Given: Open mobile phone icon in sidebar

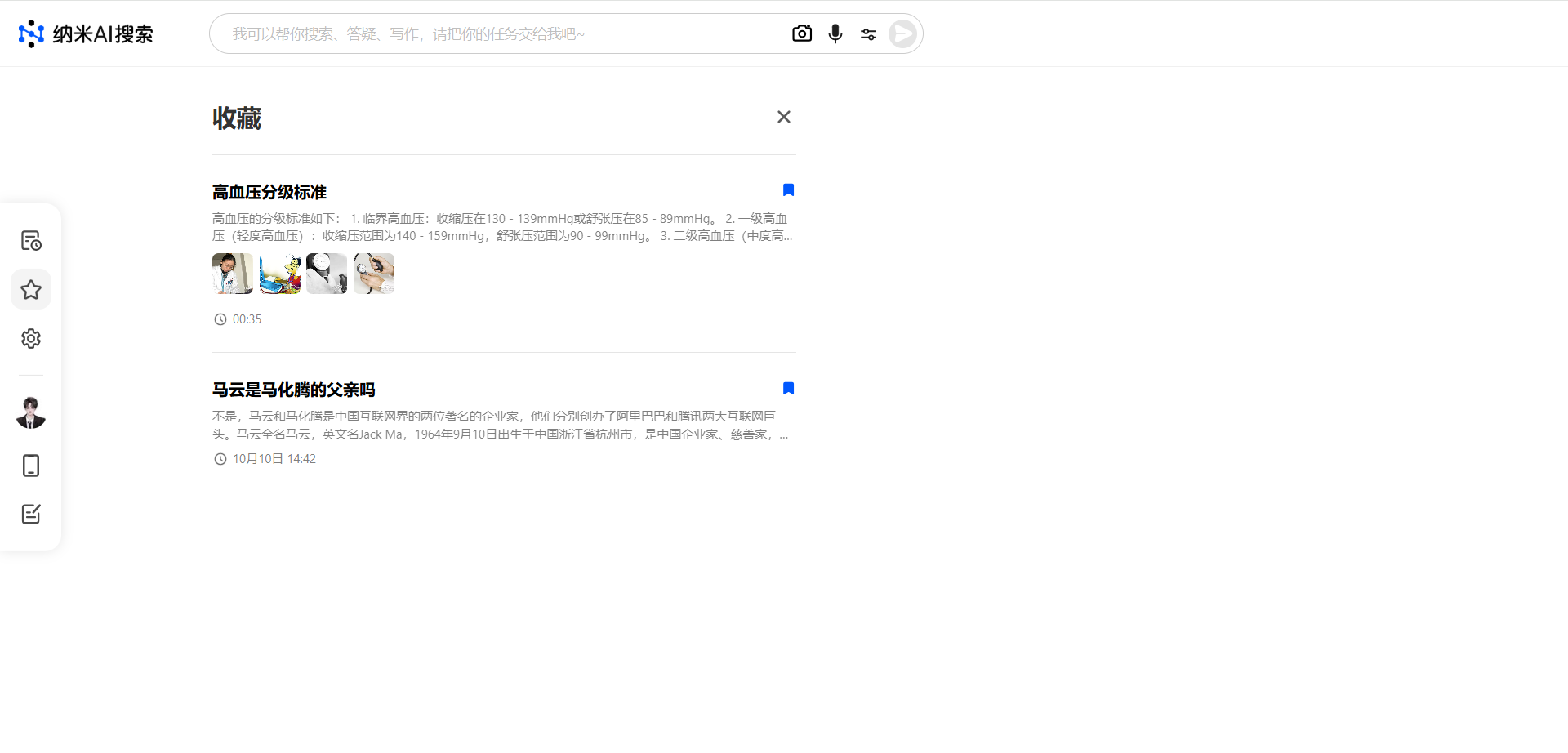Looking at the screenshot, I should coord(31,466).
